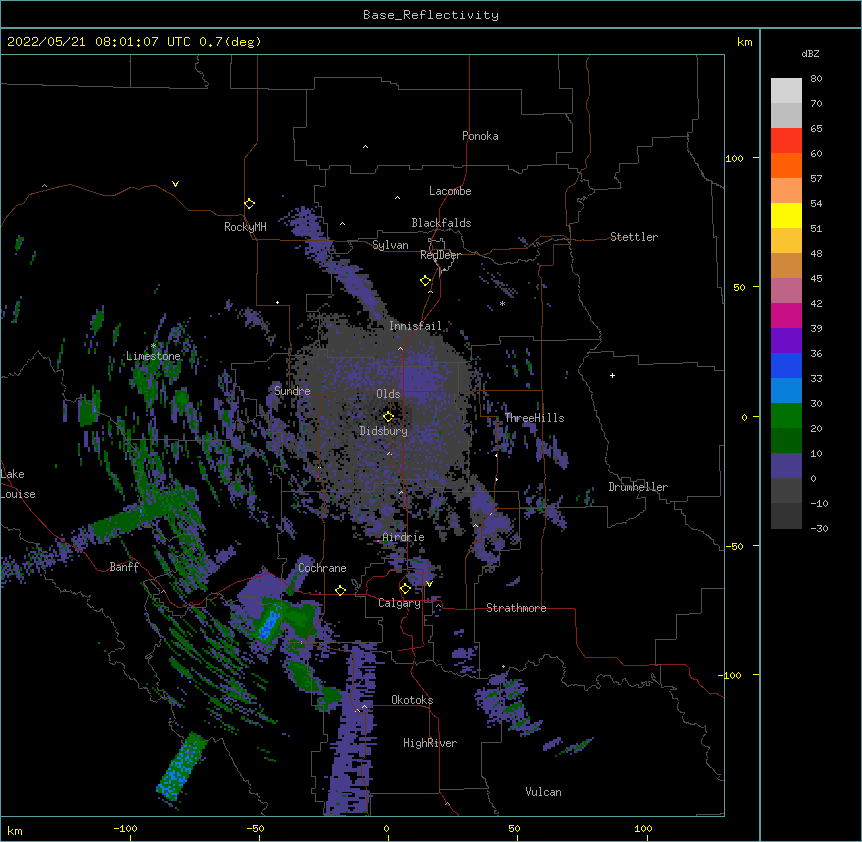
Task: Click the Banff town label
Action: [123, 567]
